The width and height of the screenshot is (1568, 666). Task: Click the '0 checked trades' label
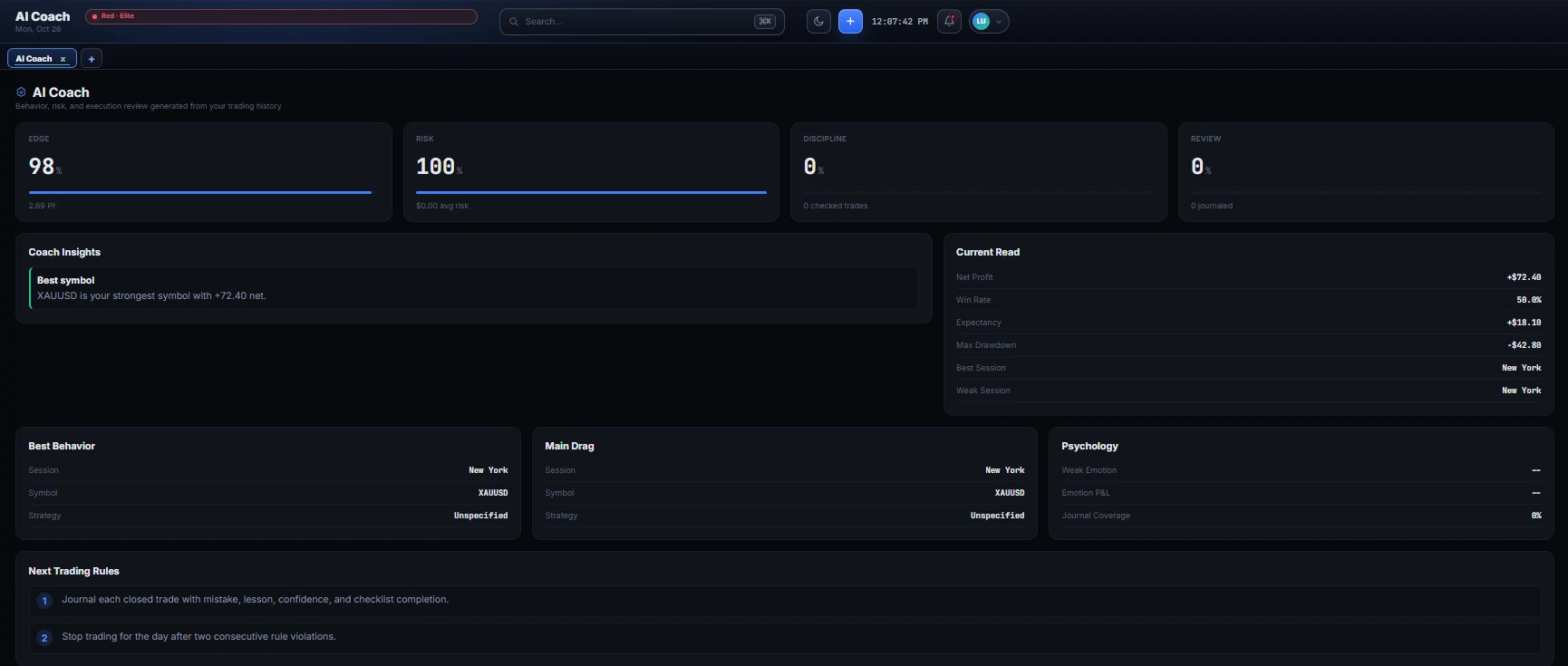point(835,206)
